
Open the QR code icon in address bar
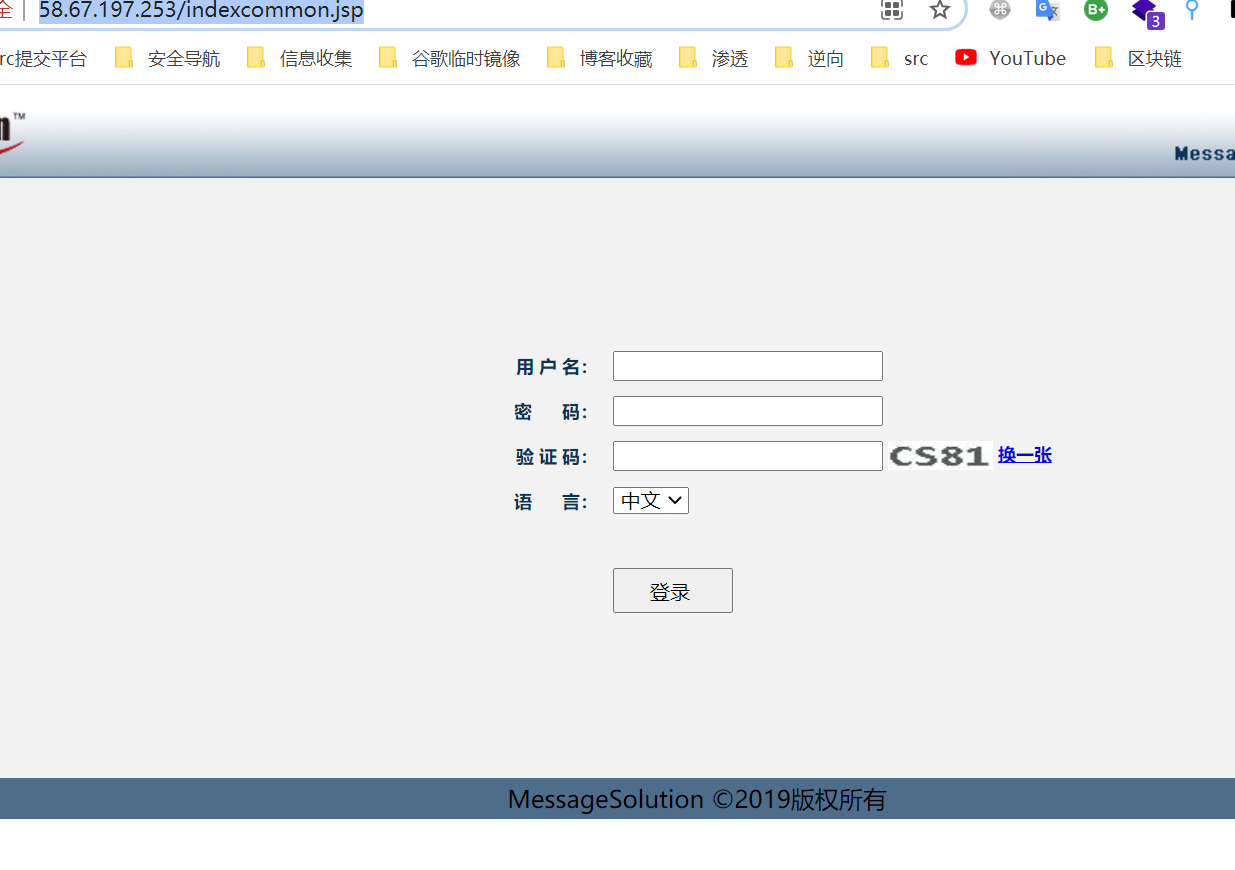click(891, 10)
